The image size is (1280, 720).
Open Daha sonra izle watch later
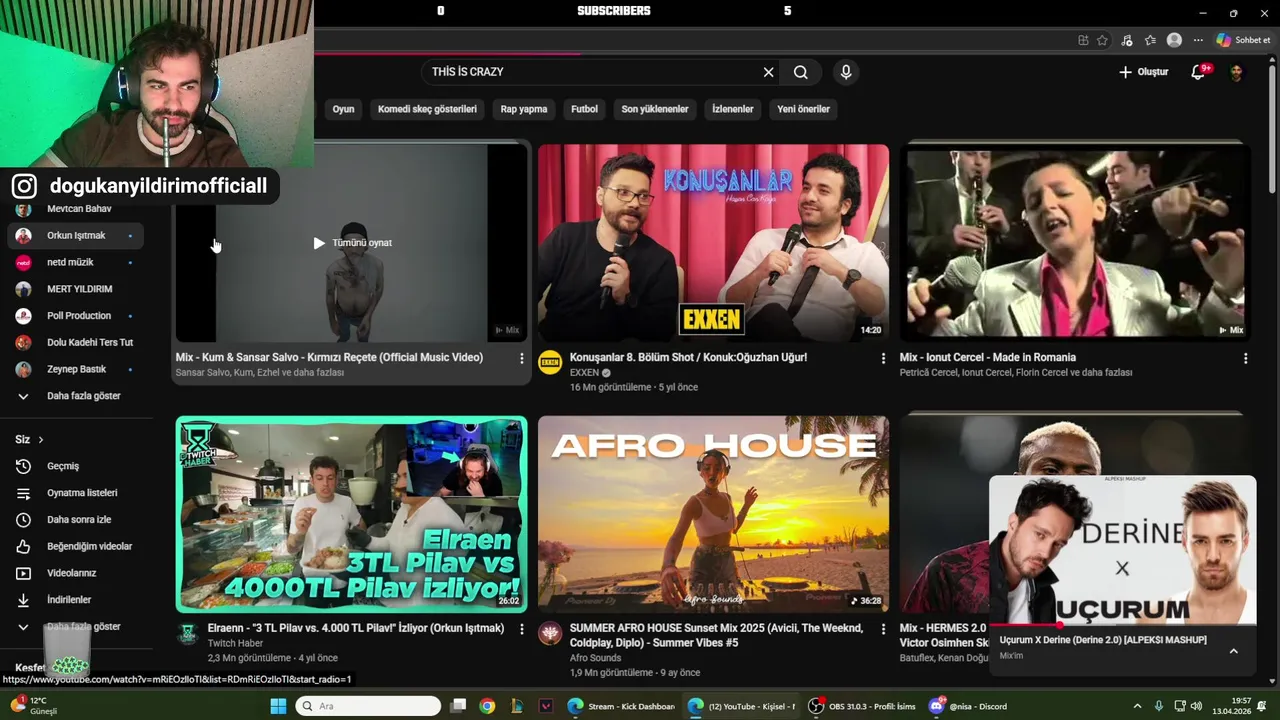(76, 520)
